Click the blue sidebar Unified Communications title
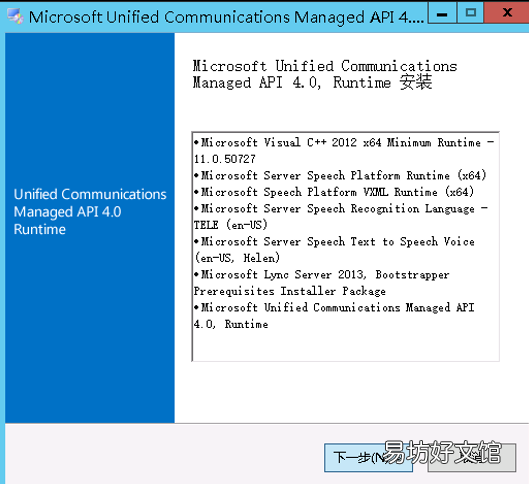The height and width of the screenshot is (484, 529). click(x=90, y=211)
